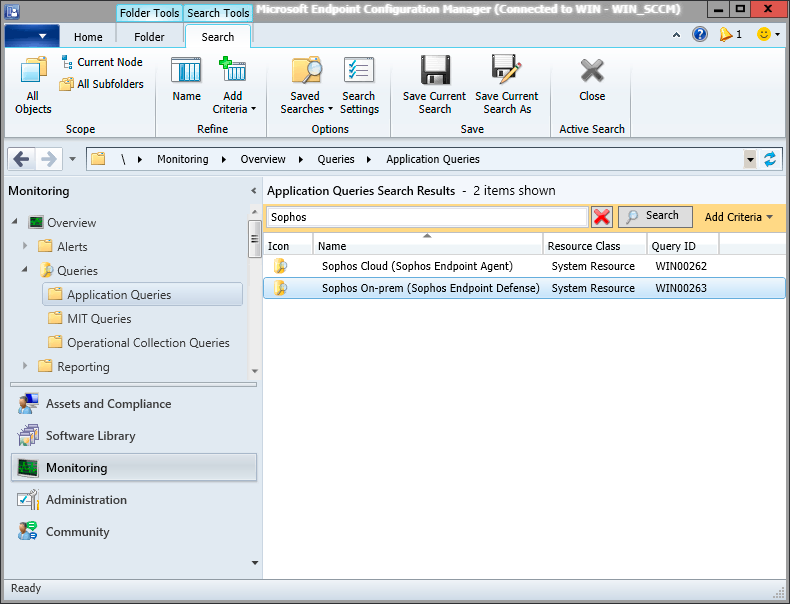Image resolution: width=790 pixels, height=604 pixels.
Task: Open Add Criteria dropdown in search bar
Action: [739, 217]
